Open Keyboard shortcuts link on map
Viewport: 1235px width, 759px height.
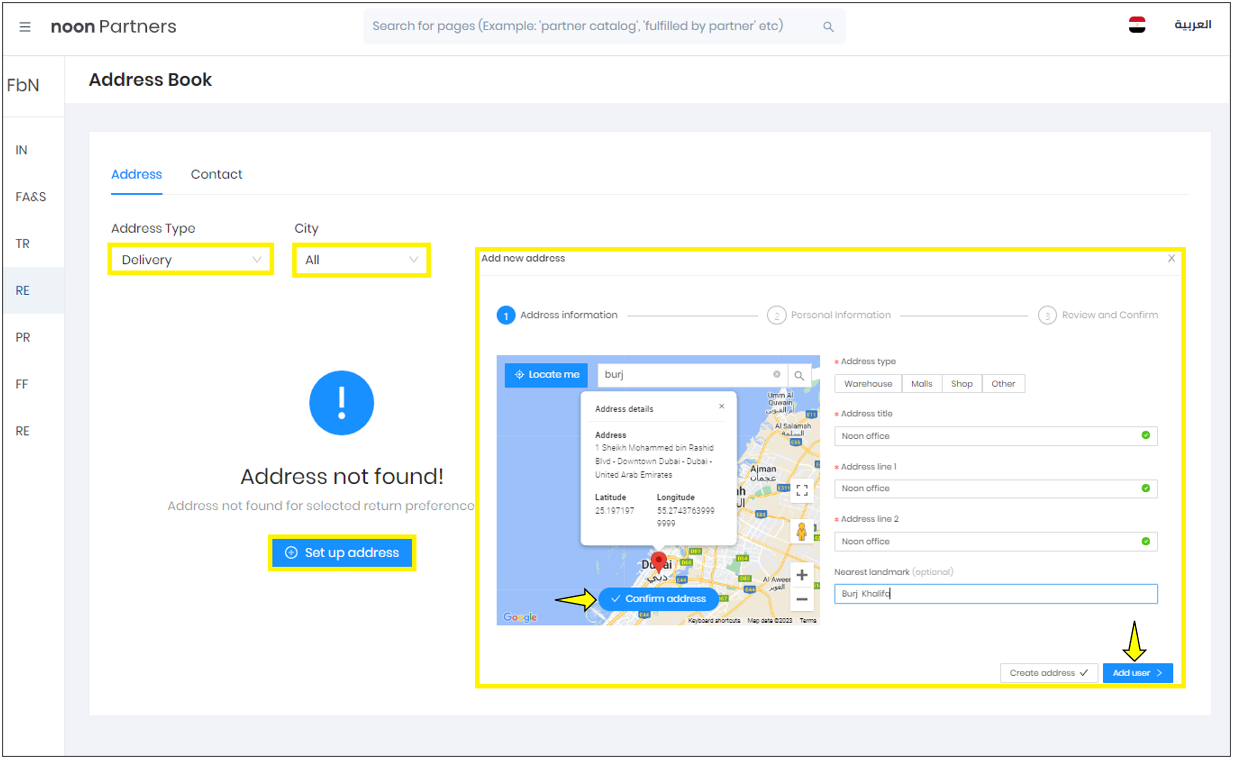click(x=714, y=621)
